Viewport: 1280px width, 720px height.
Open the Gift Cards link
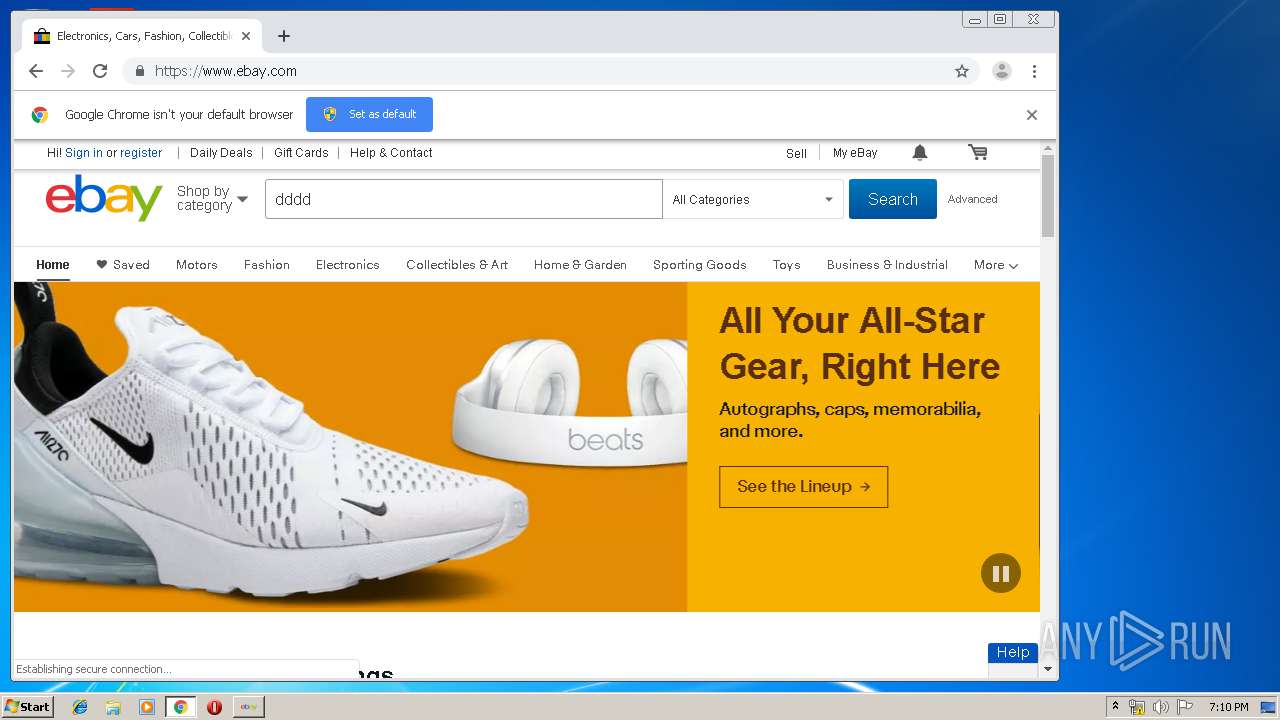[x=301, y=153]
